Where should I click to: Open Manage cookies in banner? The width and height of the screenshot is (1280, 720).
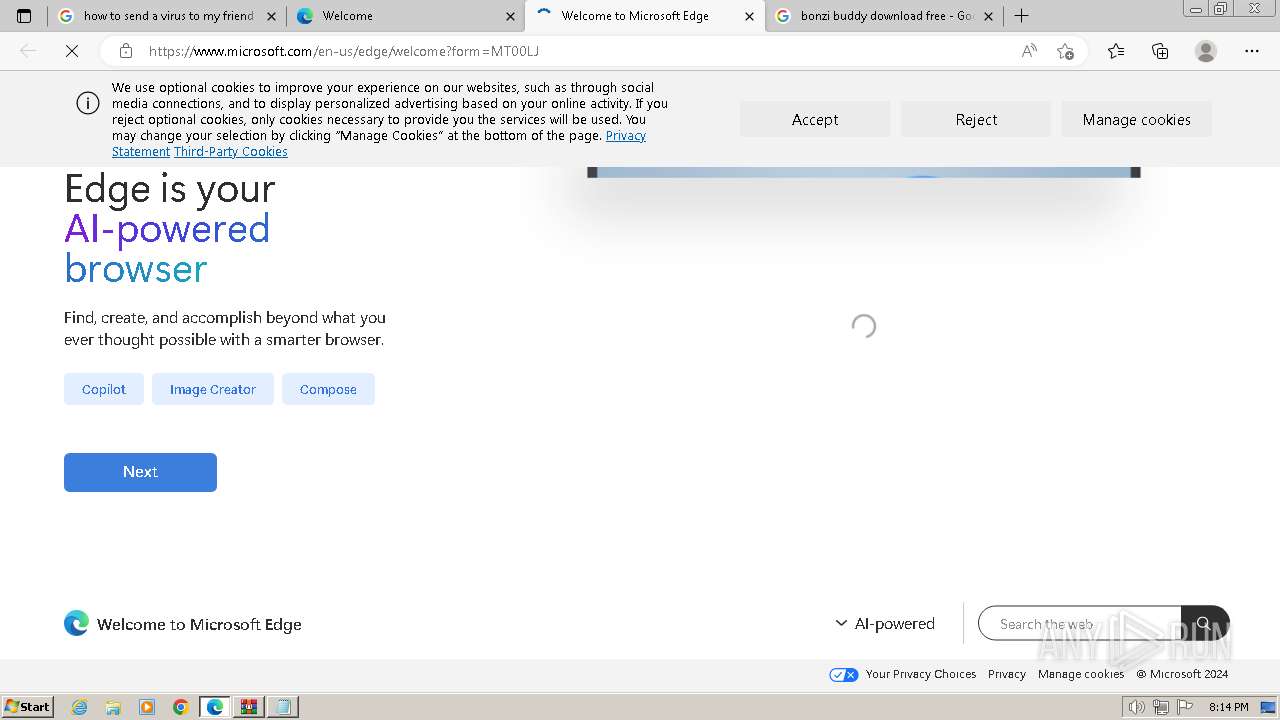point(1136,119)
